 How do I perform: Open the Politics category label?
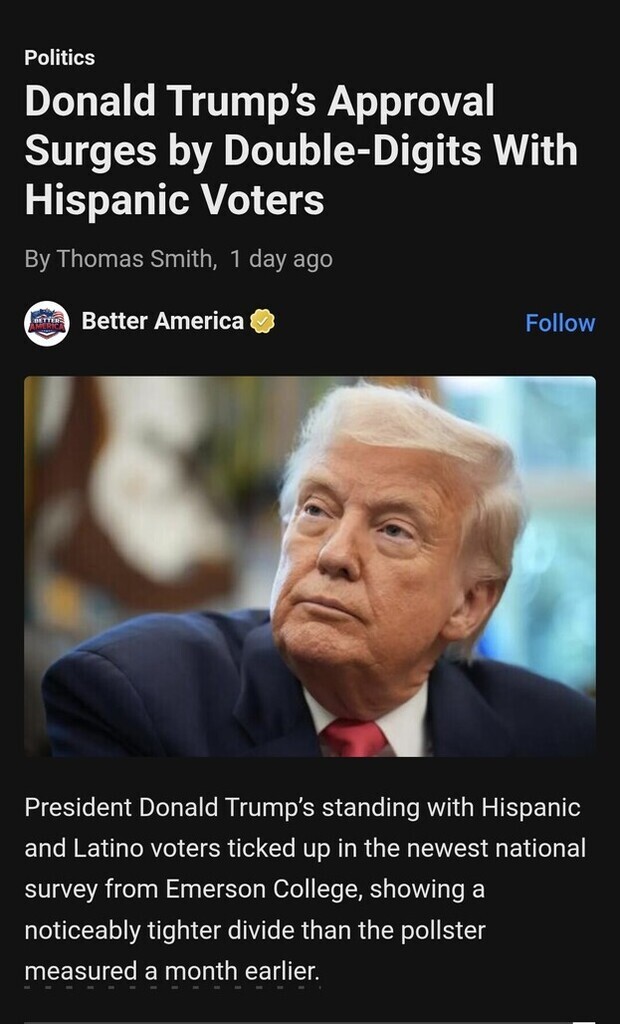point(59,57)
